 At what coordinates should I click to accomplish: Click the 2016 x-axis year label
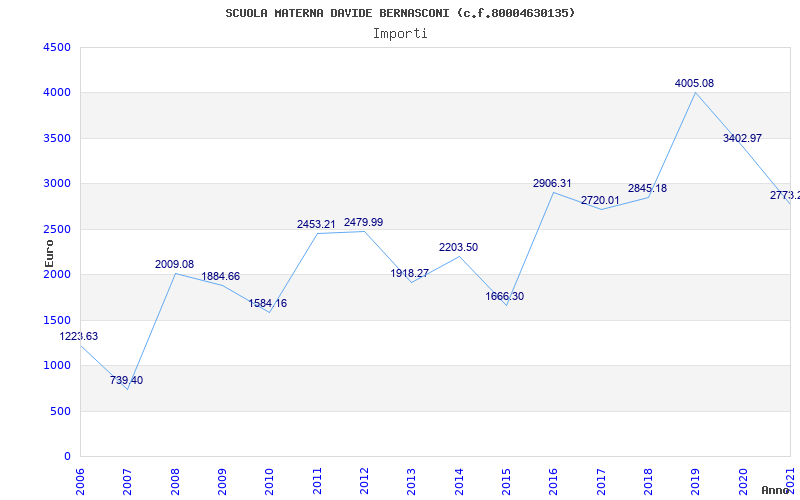coord(554,482)
